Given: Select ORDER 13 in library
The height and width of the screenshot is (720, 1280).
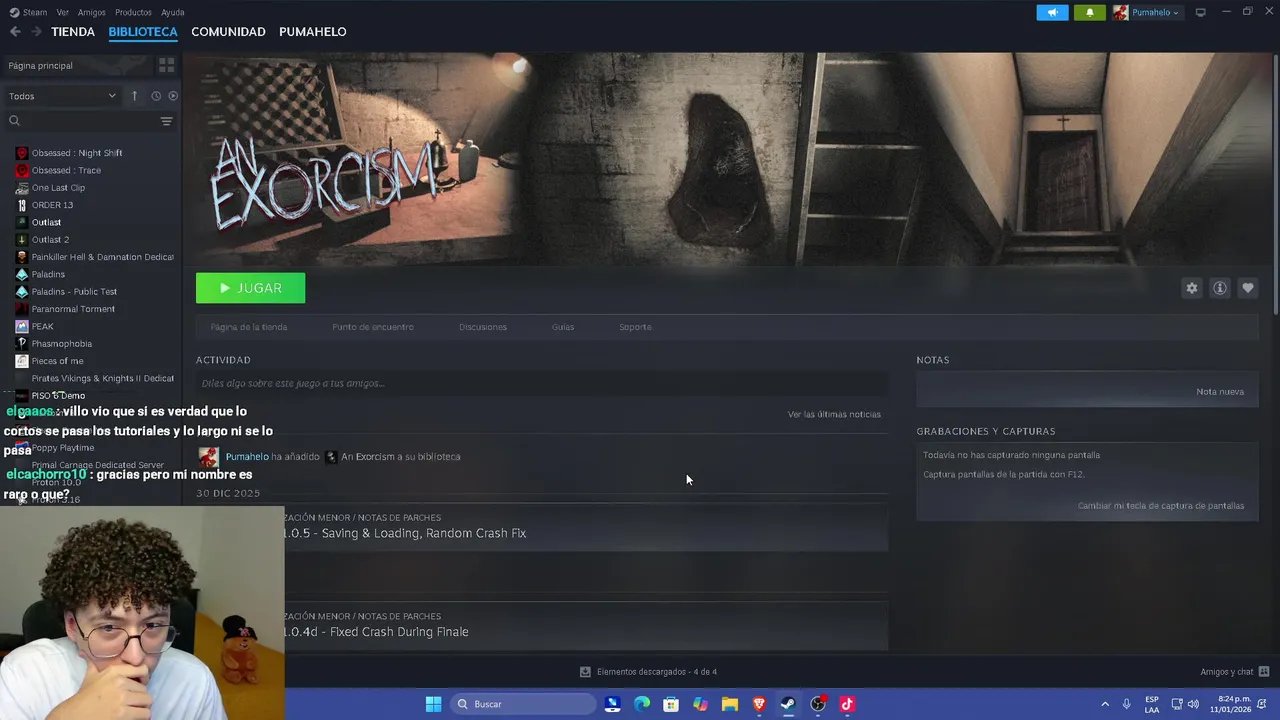Looking at the screenshot, I should point(52,205).
